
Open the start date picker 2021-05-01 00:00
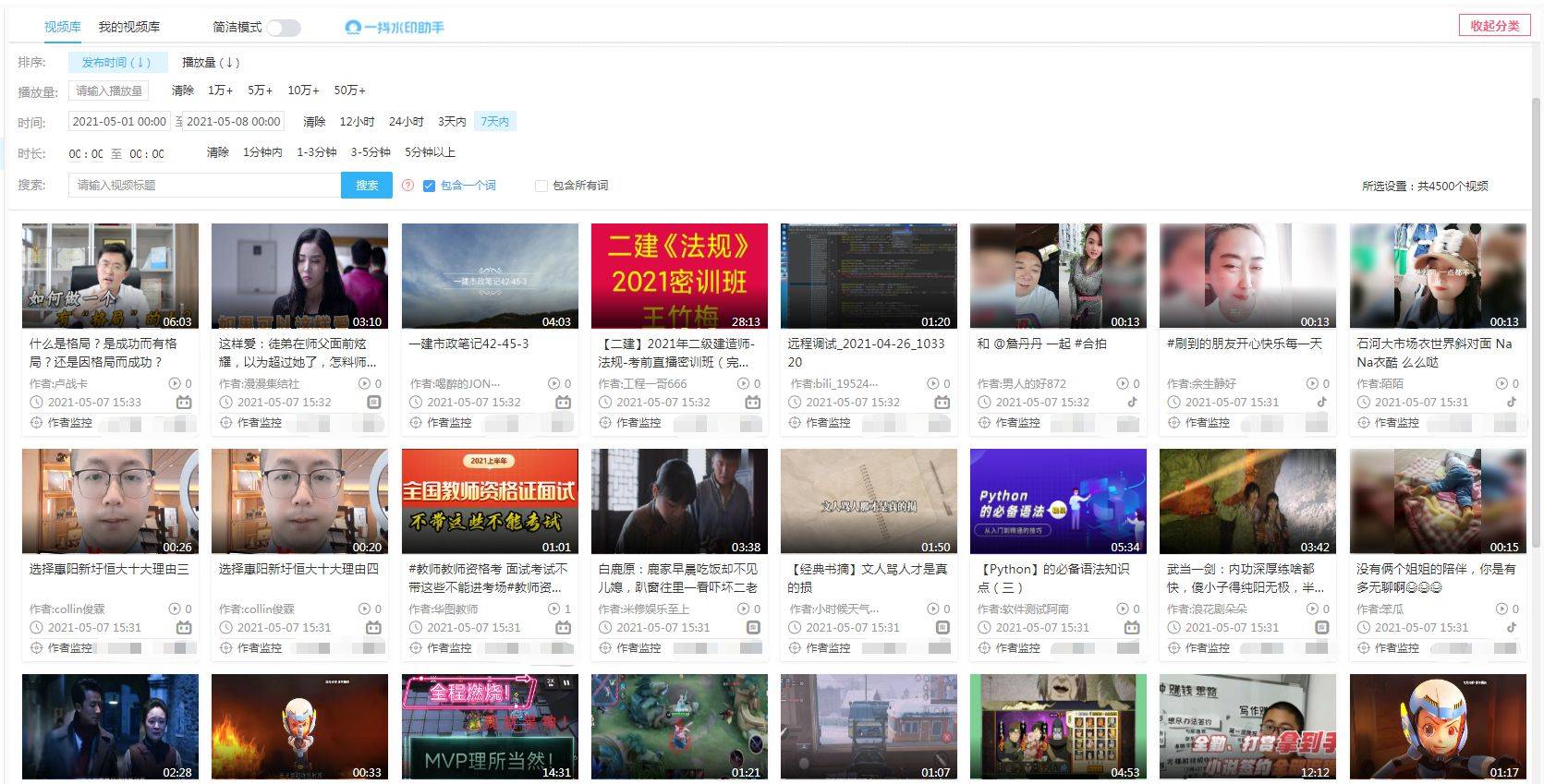pos(119,122)
